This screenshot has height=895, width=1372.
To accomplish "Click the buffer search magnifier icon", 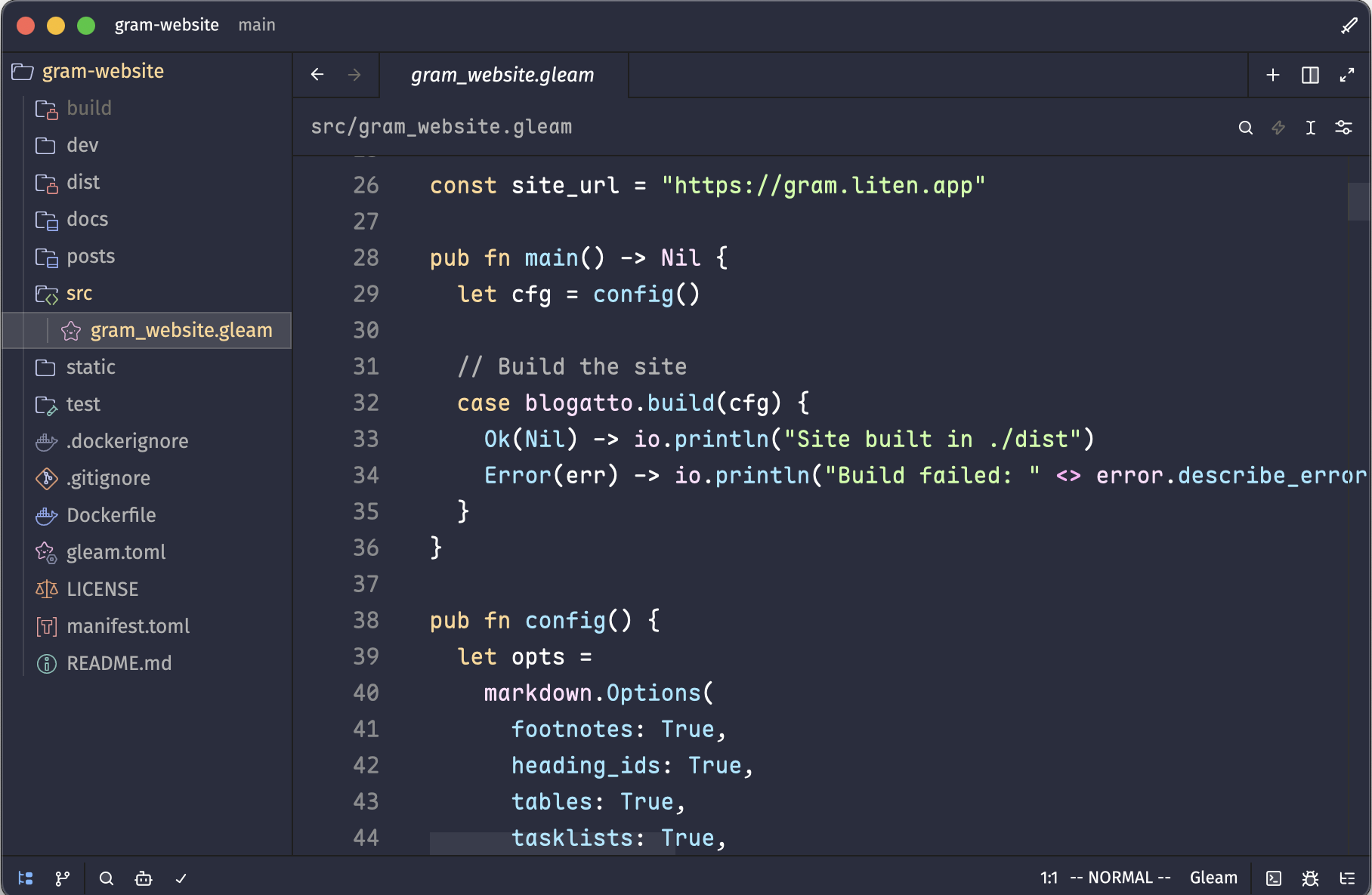I will click(1246, 128).
